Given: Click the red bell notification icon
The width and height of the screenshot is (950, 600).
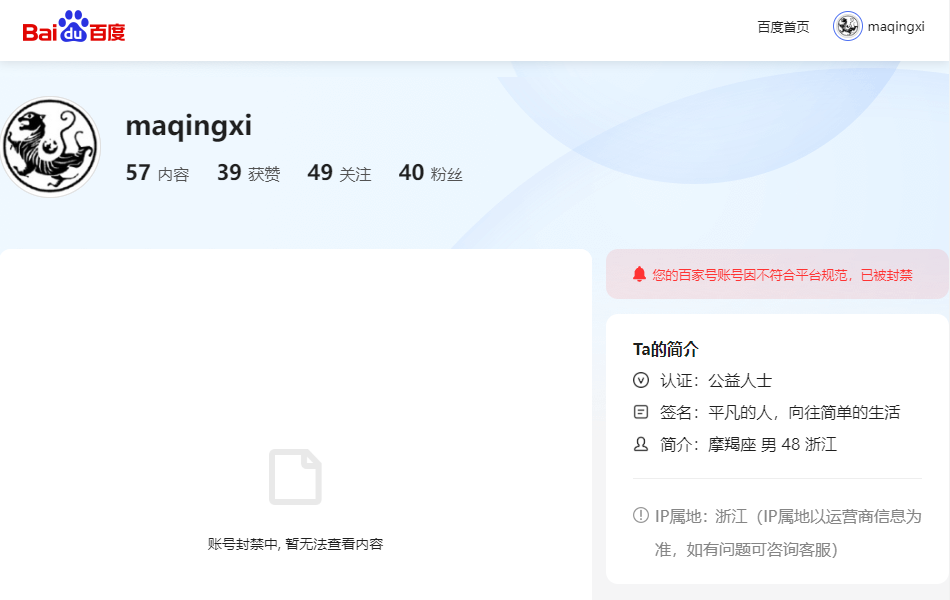Looking at the screenshot, I should [639, 274].
